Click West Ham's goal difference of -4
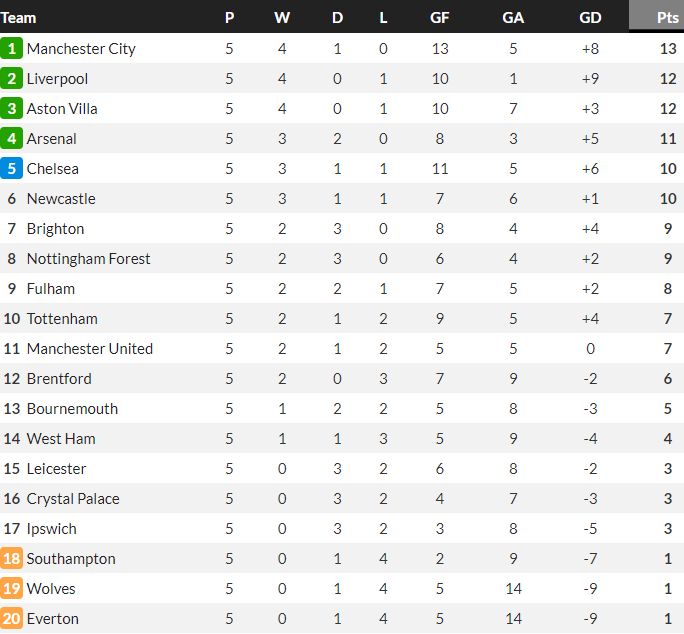 tap(590, 438)
